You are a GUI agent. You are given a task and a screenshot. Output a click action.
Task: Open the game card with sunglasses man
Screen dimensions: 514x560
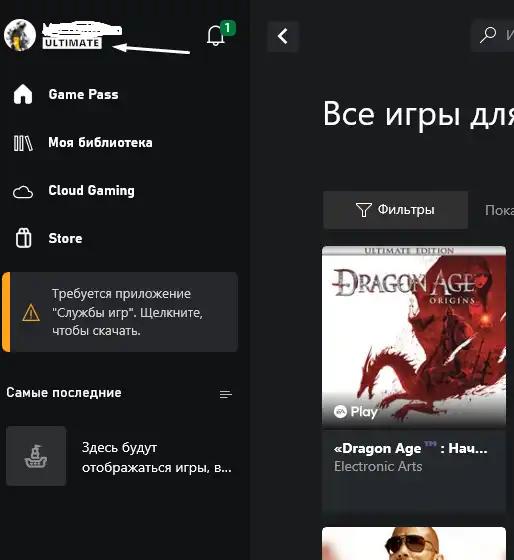(414, 543)
